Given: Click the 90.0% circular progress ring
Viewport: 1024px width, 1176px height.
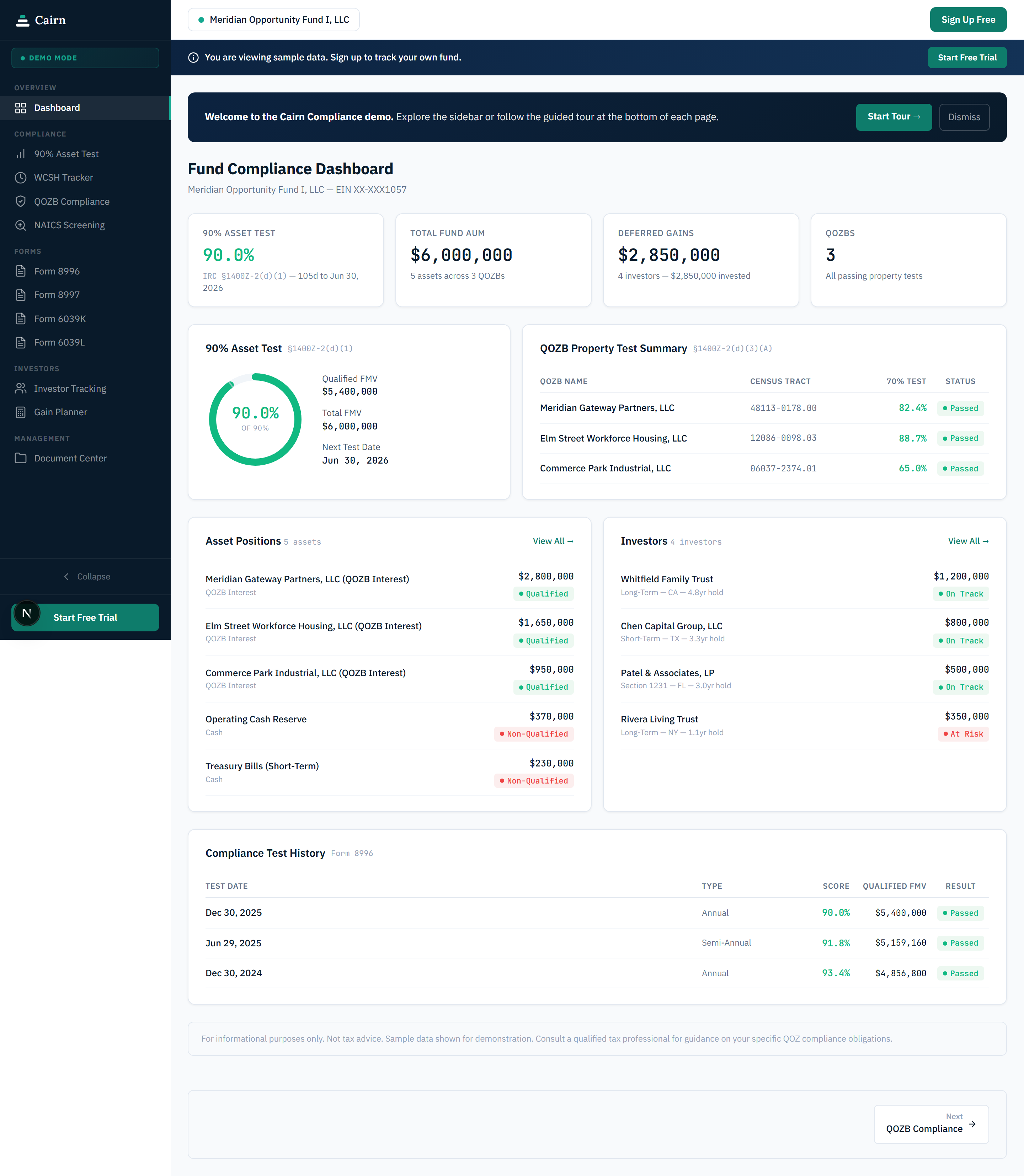Looking at the screenshot, I should [255, 419].
